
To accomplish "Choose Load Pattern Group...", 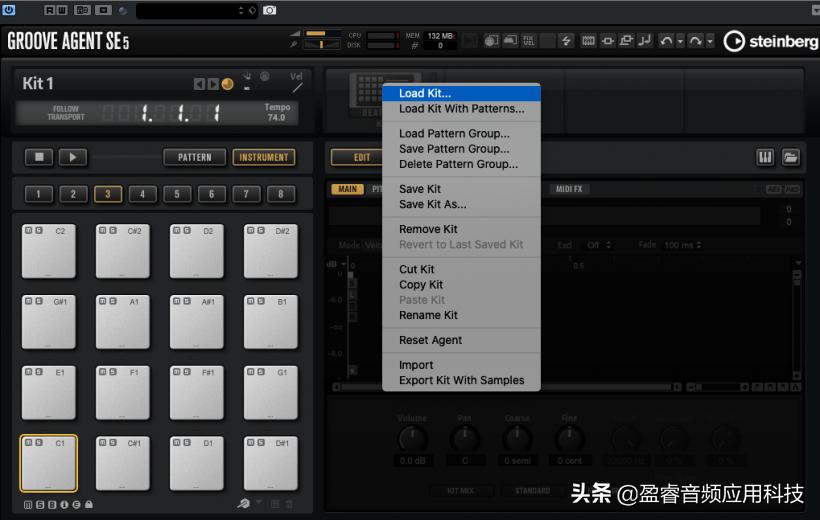I will tap(461, 133).
